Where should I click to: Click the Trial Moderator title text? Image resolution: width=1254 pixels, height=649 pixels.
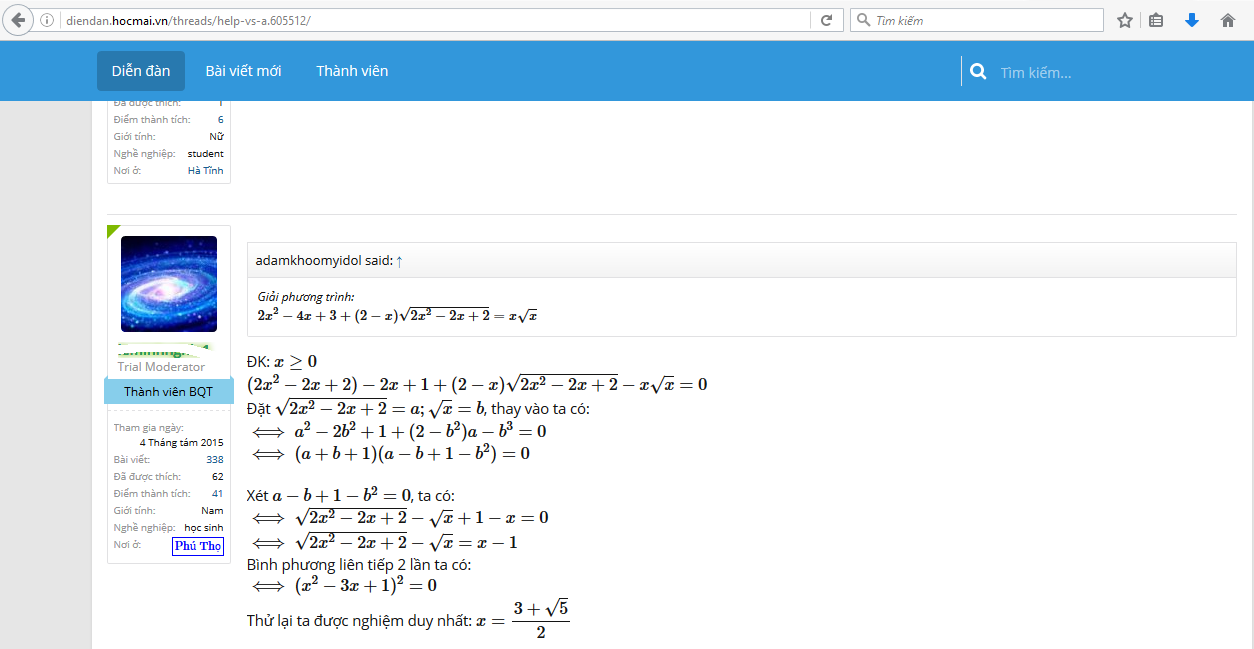[x=161, y=367]
